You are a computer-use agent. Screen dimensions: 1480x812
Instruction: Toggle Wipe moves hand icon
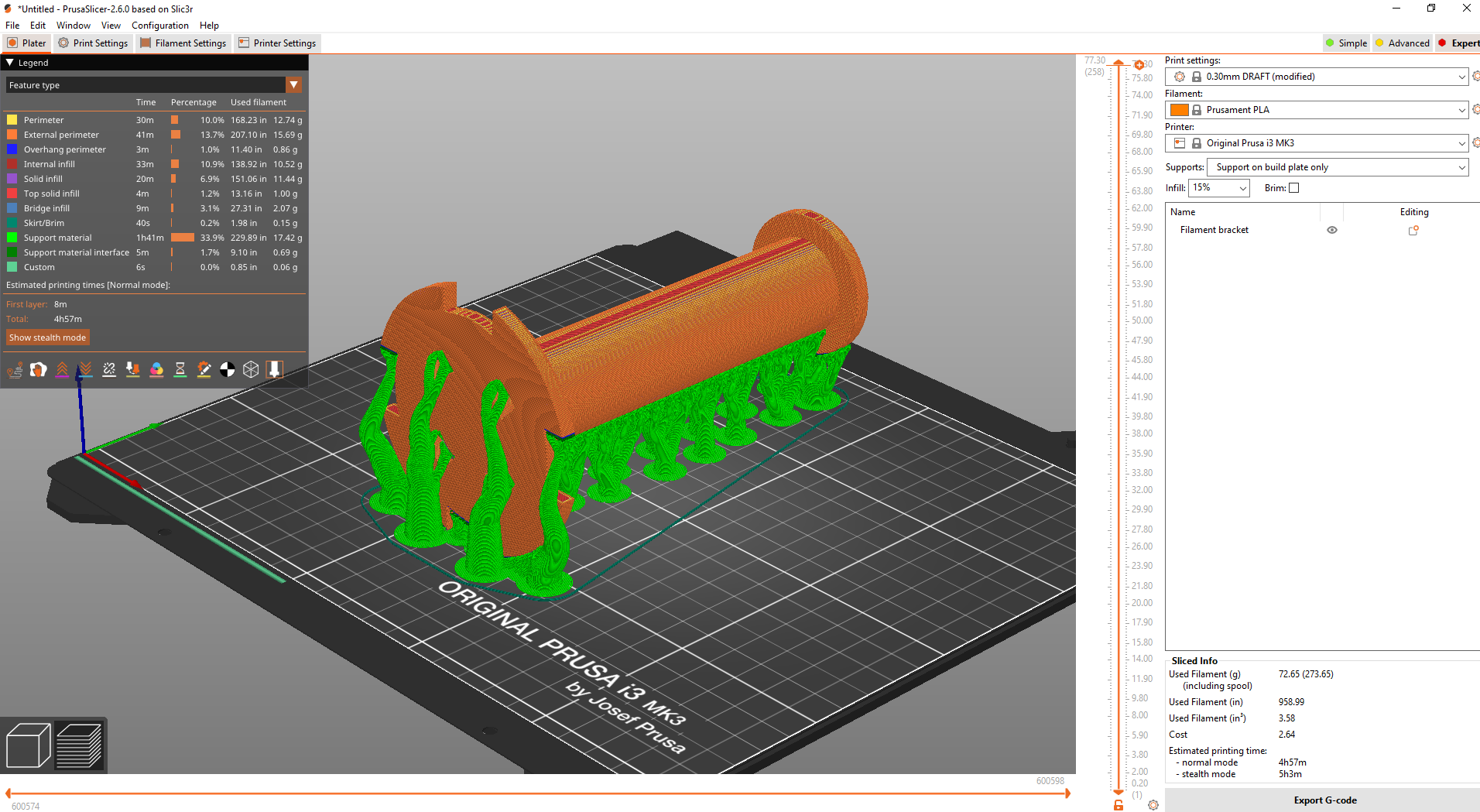(38, 370)
